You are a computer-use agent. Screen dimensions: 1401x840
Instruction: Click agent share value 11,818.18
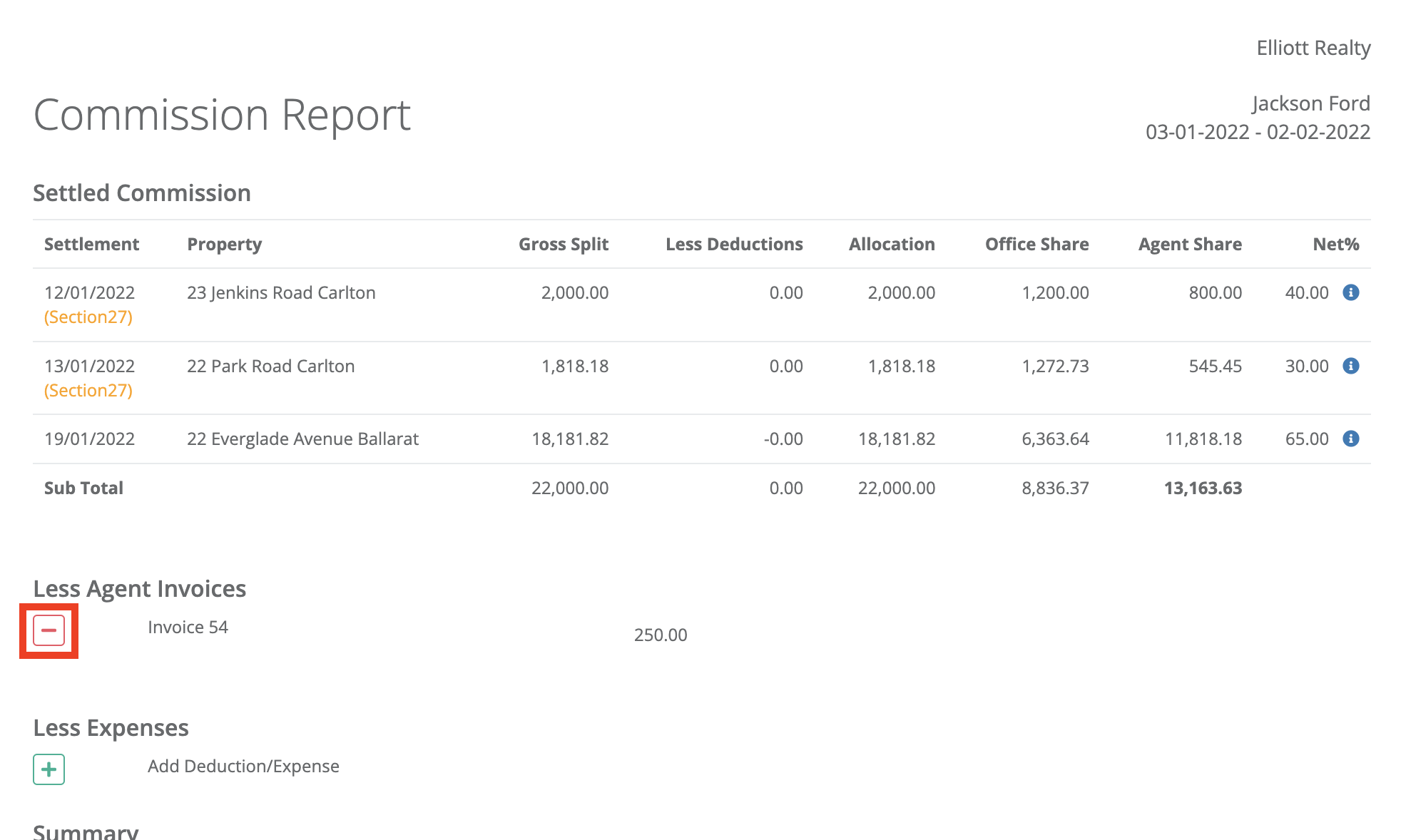click(x=1203, y=439)
